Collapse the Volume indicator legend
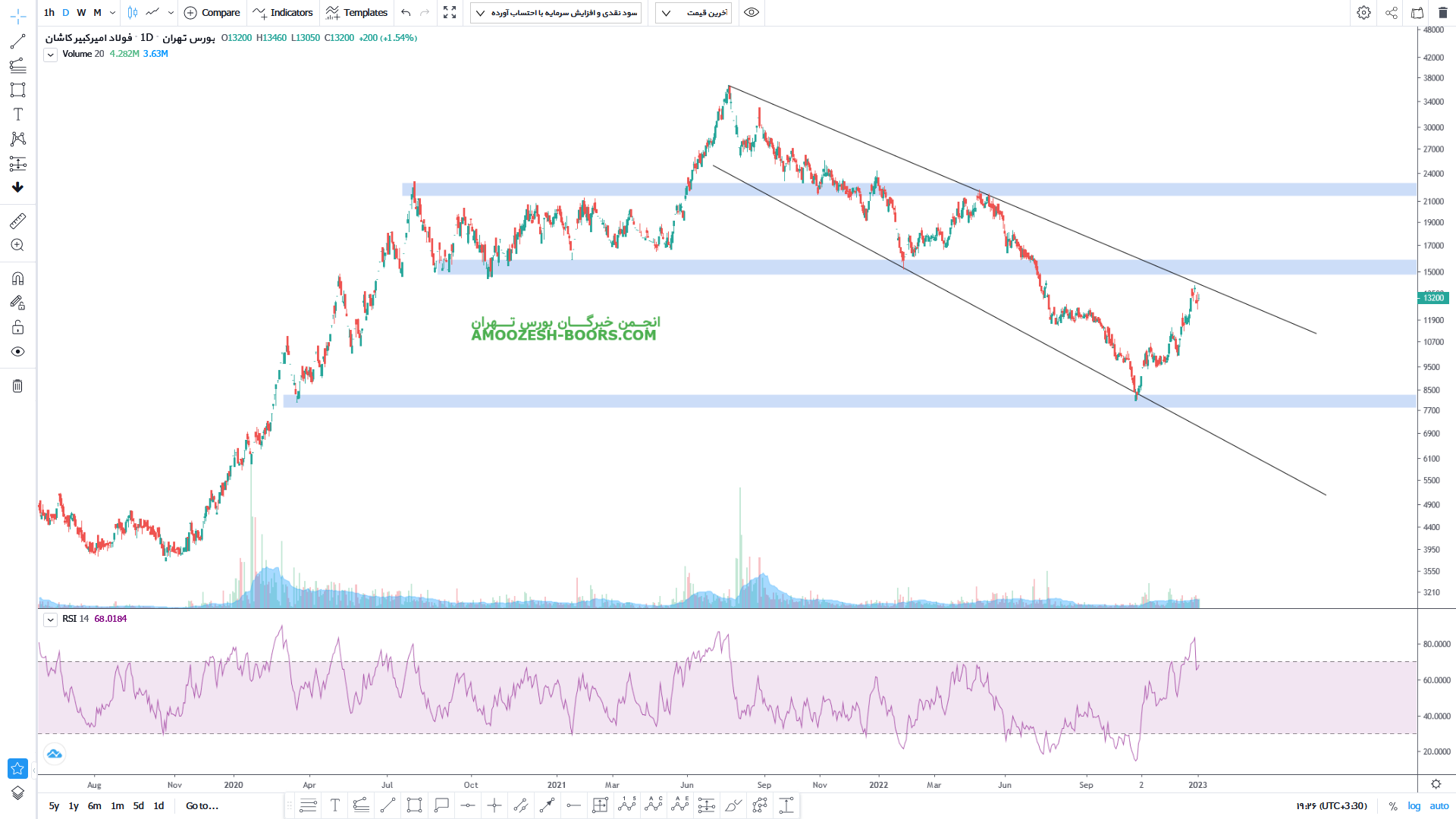The height and width of the screenshot is (819, 1456). [x=50, y=55]
